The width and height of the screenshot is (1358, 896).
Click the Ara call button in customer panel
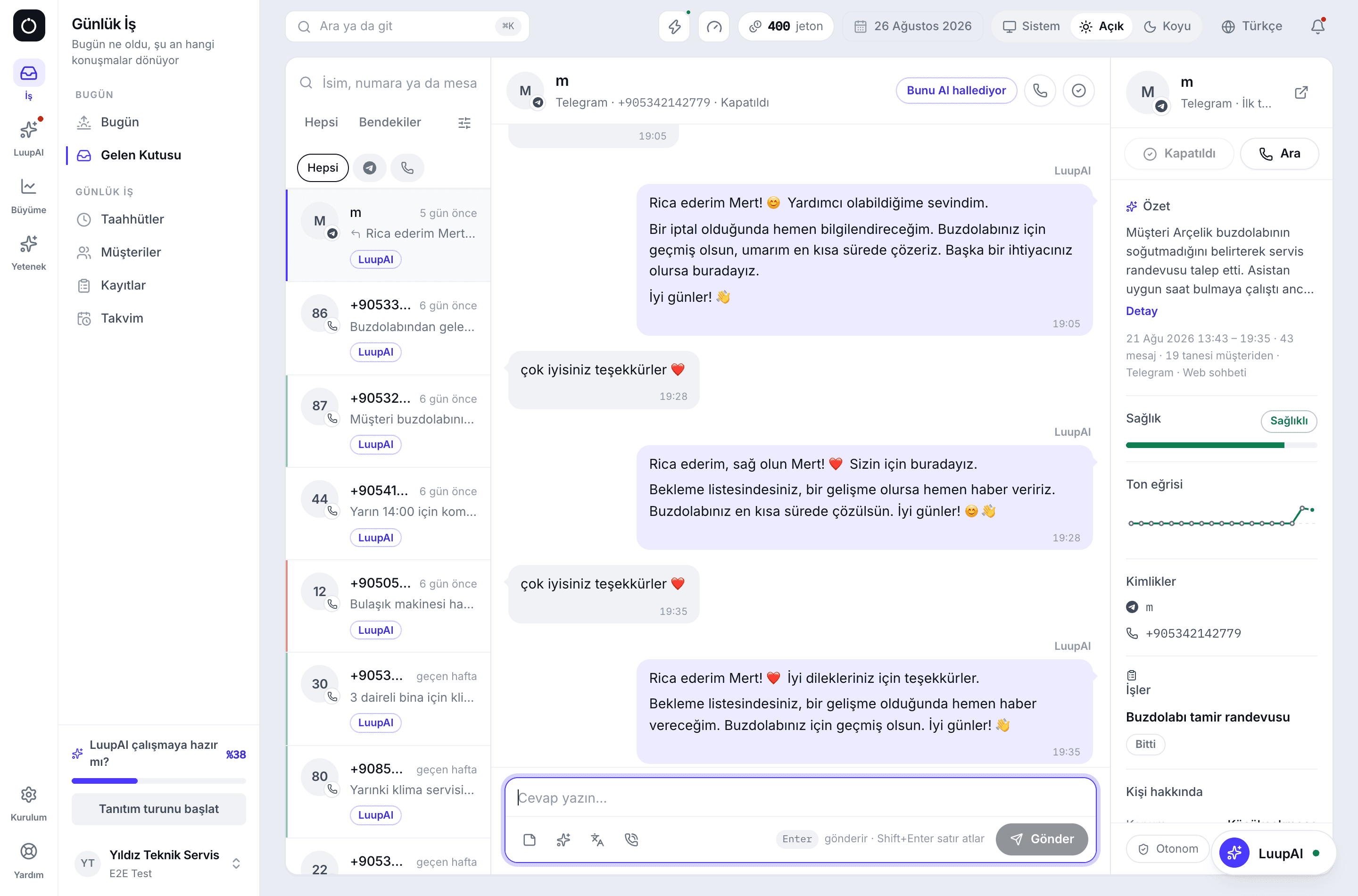tap(1279, 154)
